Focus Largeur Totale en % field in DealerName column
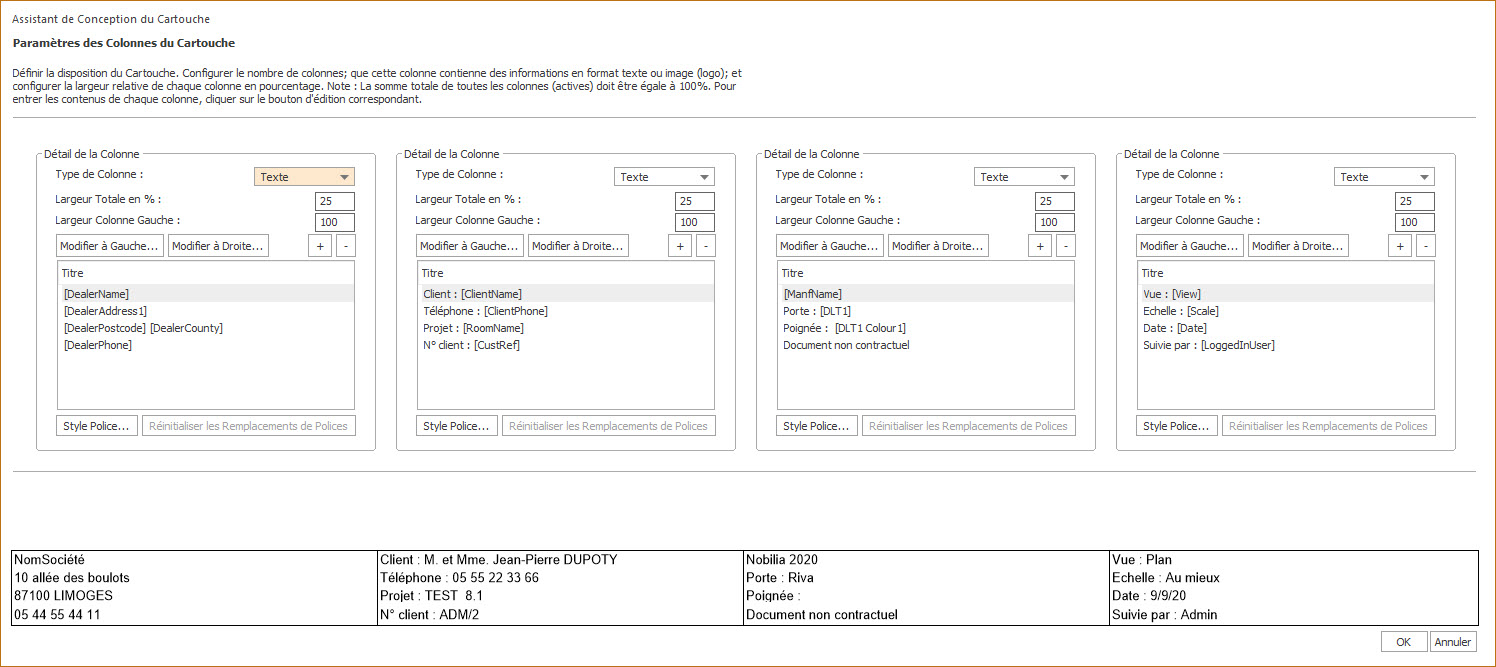This screenshot has height=667, width=1496. pos(335,201)
